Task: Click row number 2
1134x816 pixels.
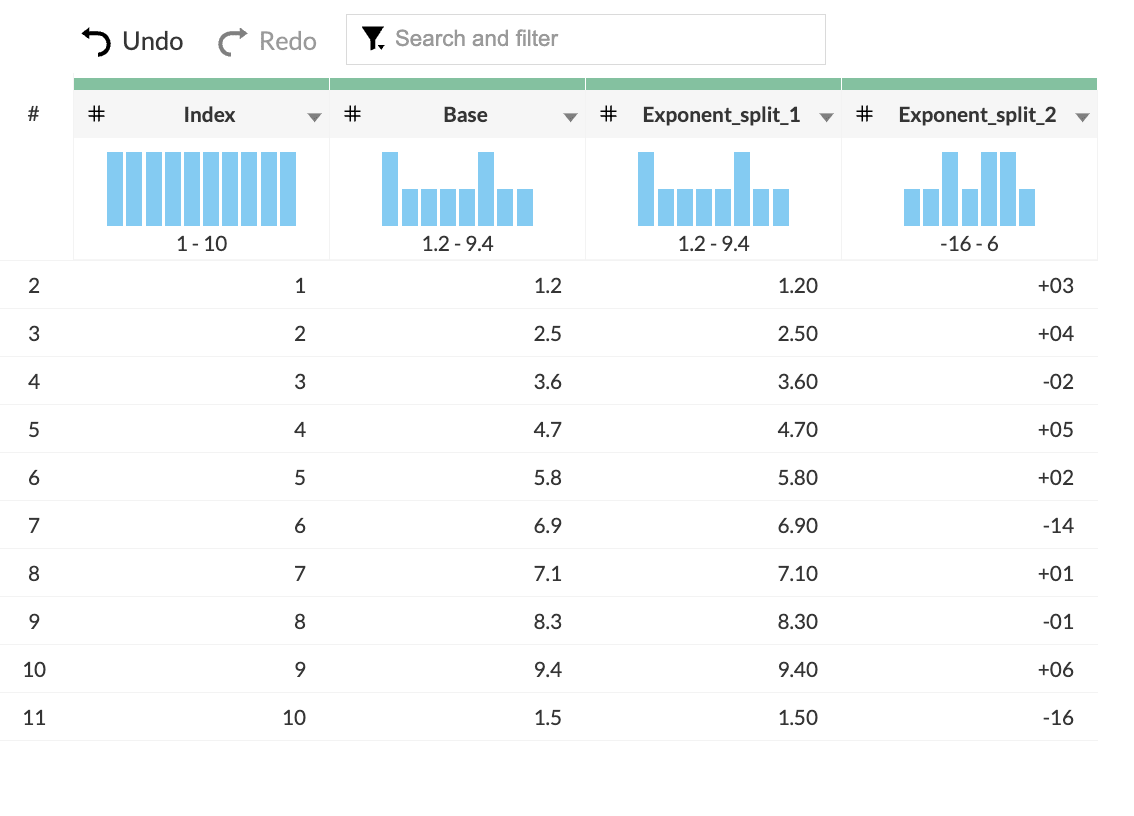Action: pos(34,286)
